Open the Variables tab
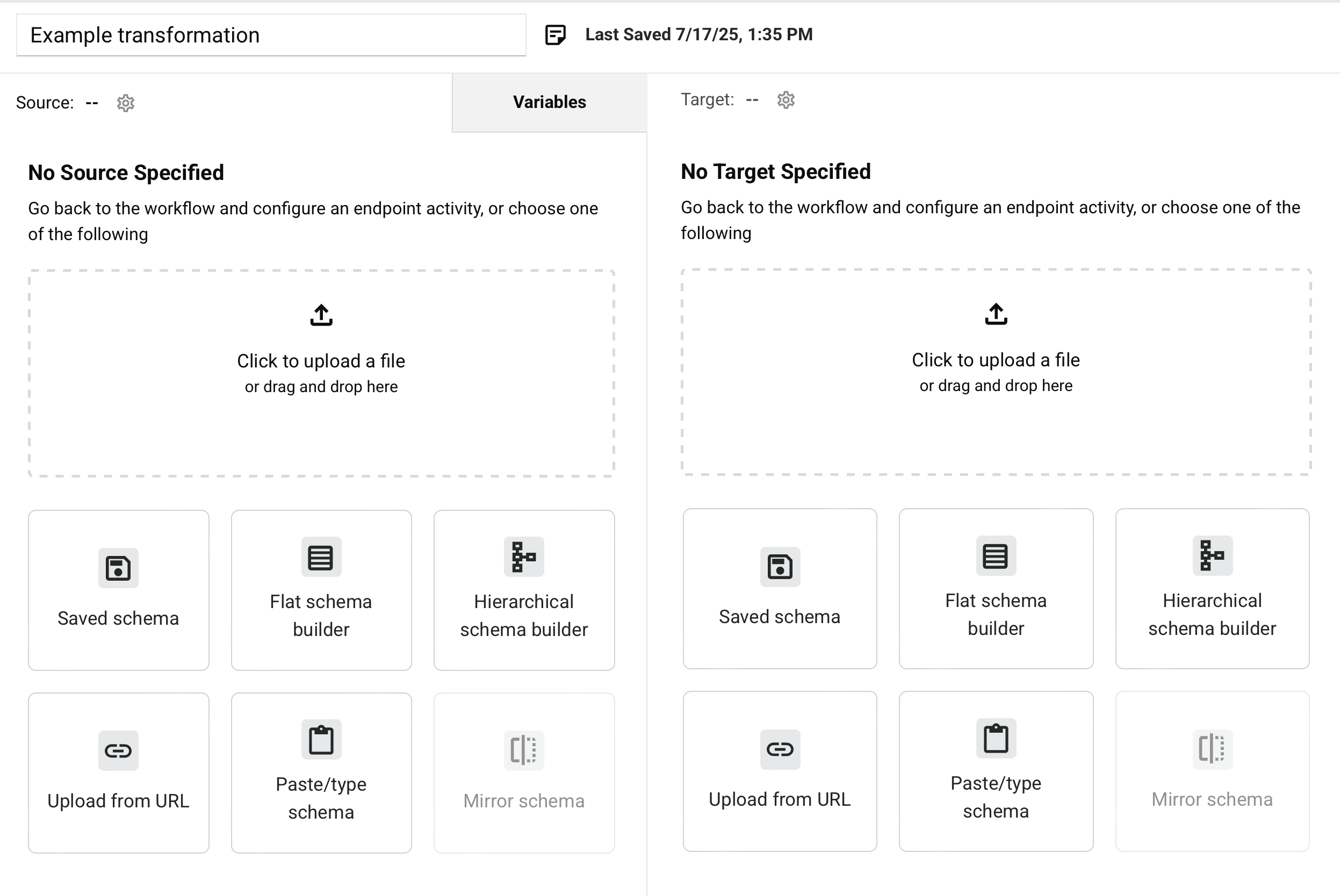This screenshot has height=896, width=1340. (549, 102)
